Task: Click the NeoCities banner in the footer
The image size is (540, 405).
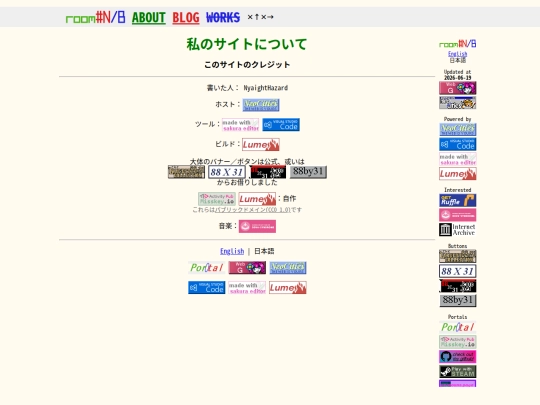Action: [x=288, y=268]
